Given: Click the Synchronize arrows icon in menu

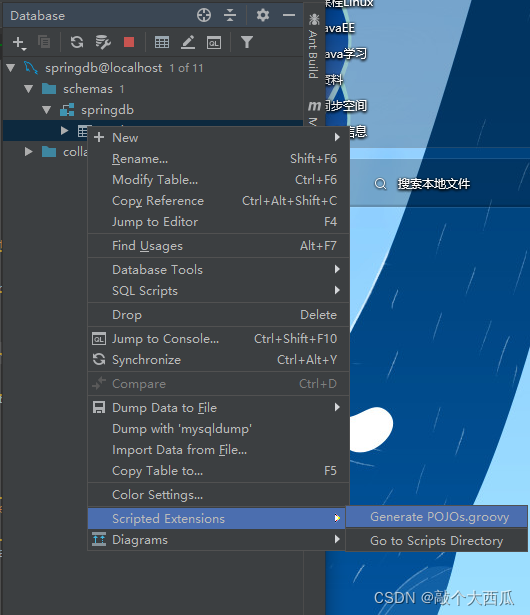Looking at the screenshot, I should click(99, 359).
